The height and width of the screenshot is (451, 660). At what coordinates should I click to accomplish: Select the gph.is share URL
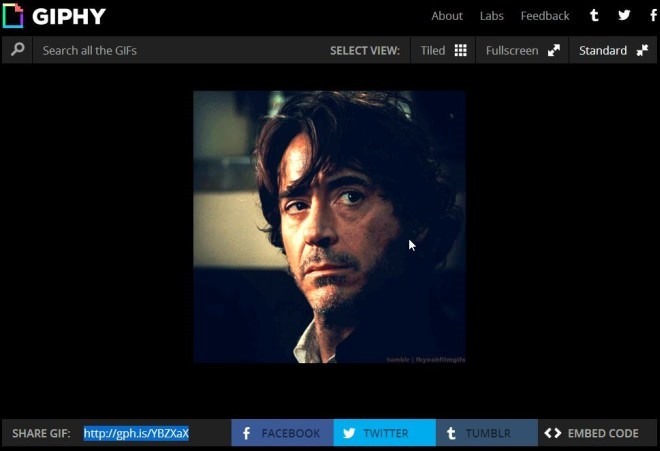click(x=136, y=433)
